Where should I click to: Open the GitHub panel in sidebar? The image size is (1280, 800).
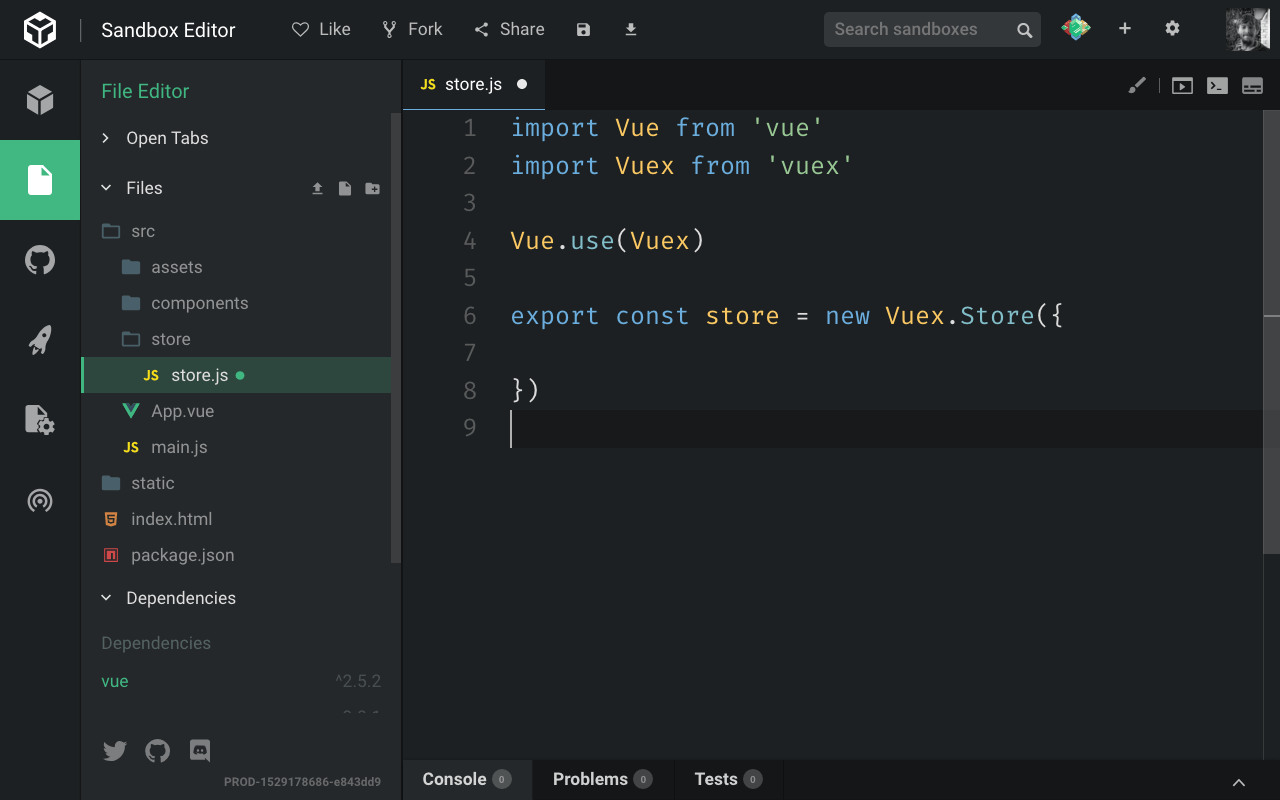click(x=40, y=260)
